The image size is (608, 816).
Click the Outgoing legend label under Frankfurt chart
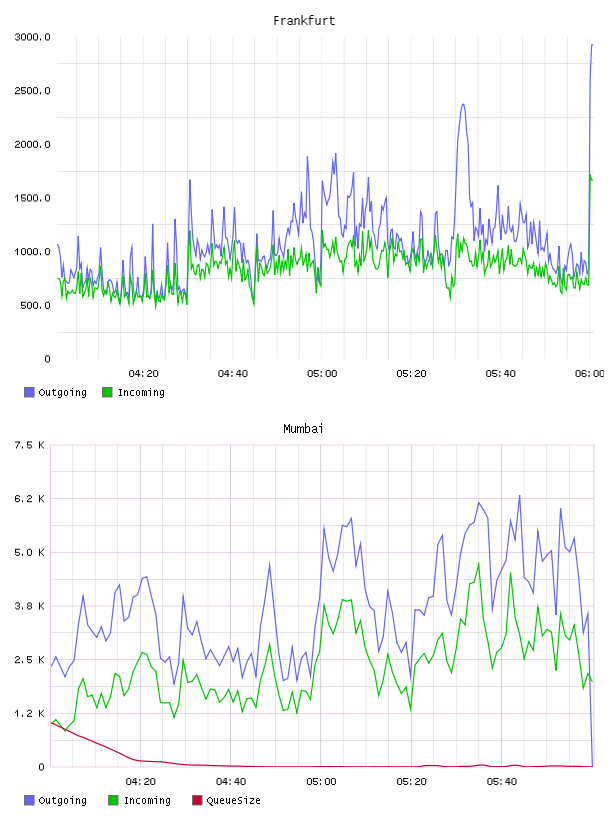coord(62,392)
